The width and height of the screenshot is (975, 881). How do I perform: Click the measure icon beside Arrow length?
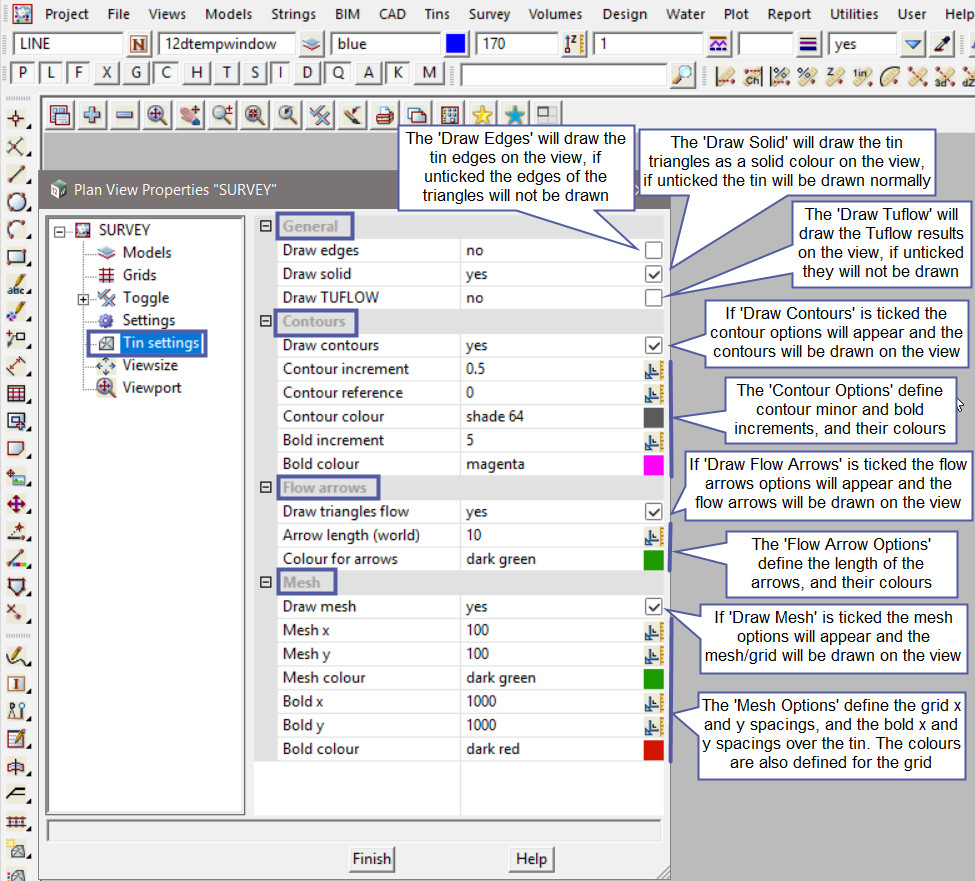[x=653, y=536]
